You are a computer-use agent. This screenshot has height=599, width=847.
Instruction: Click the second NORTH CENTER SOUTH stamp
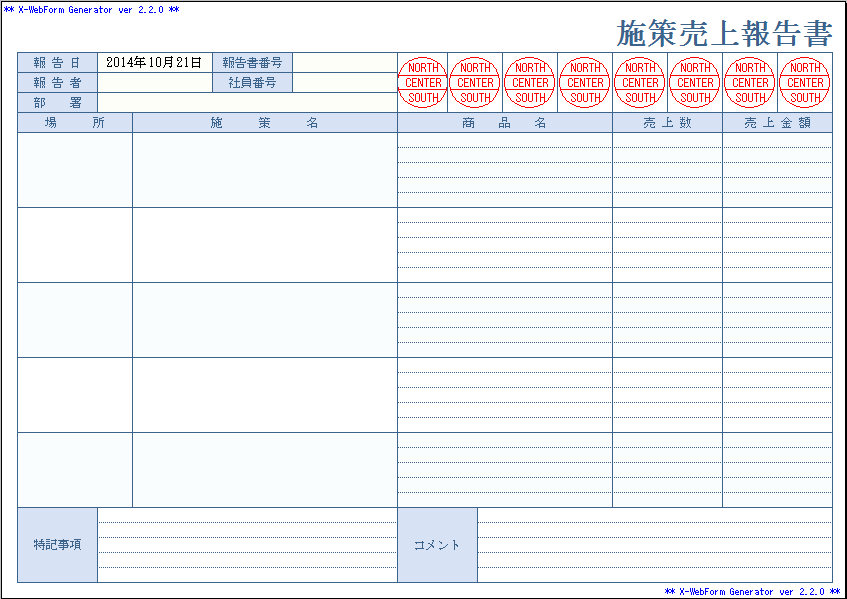click(x=475, y=82)
